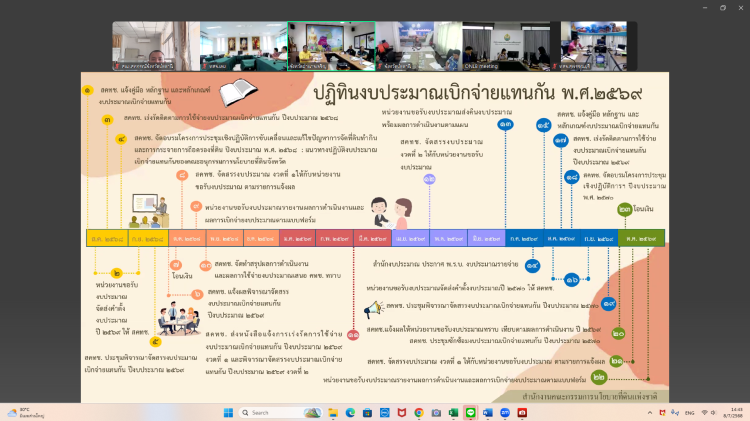Image resolution: width=750 pixels, height=421 pixels.
Task: Open the Windows Start menu
Action: point(227,412)
